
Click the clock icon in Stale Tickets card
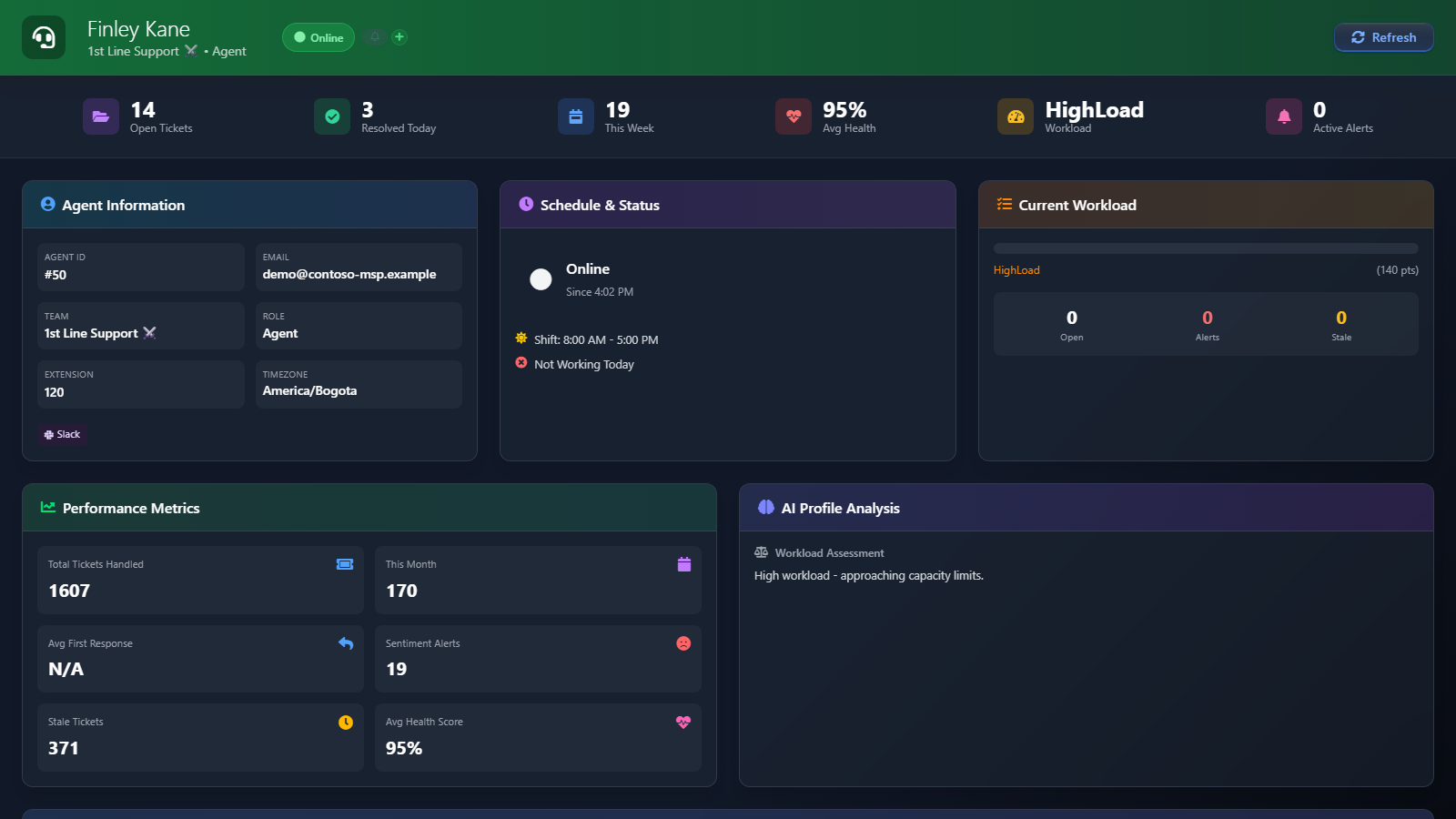pos(346,723)
